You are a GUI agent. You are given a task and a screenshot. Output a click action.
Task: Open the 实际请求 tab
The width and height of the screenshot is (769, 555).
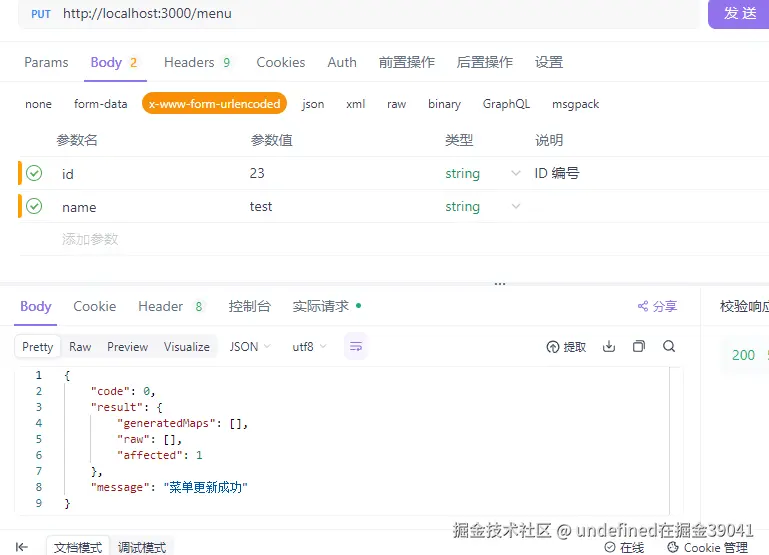(x=327, y=306)
